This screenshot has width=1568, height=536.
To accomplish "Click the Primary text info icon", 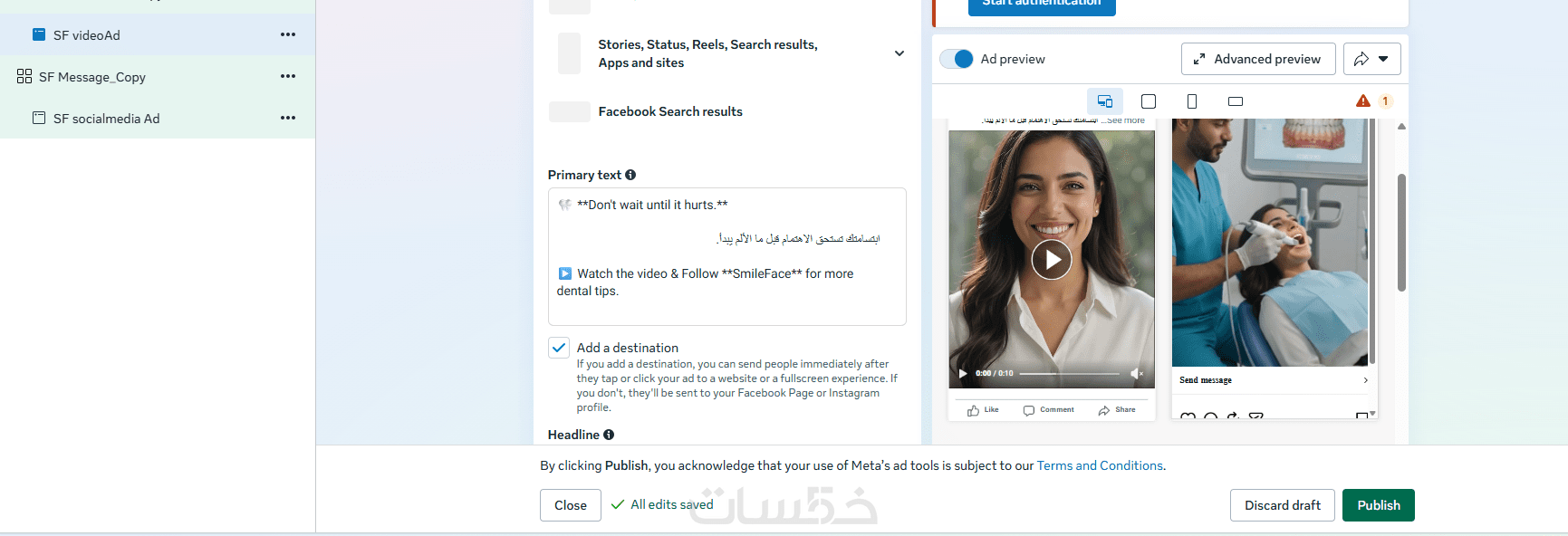I will pyautogui.click(x=630, y=175).
